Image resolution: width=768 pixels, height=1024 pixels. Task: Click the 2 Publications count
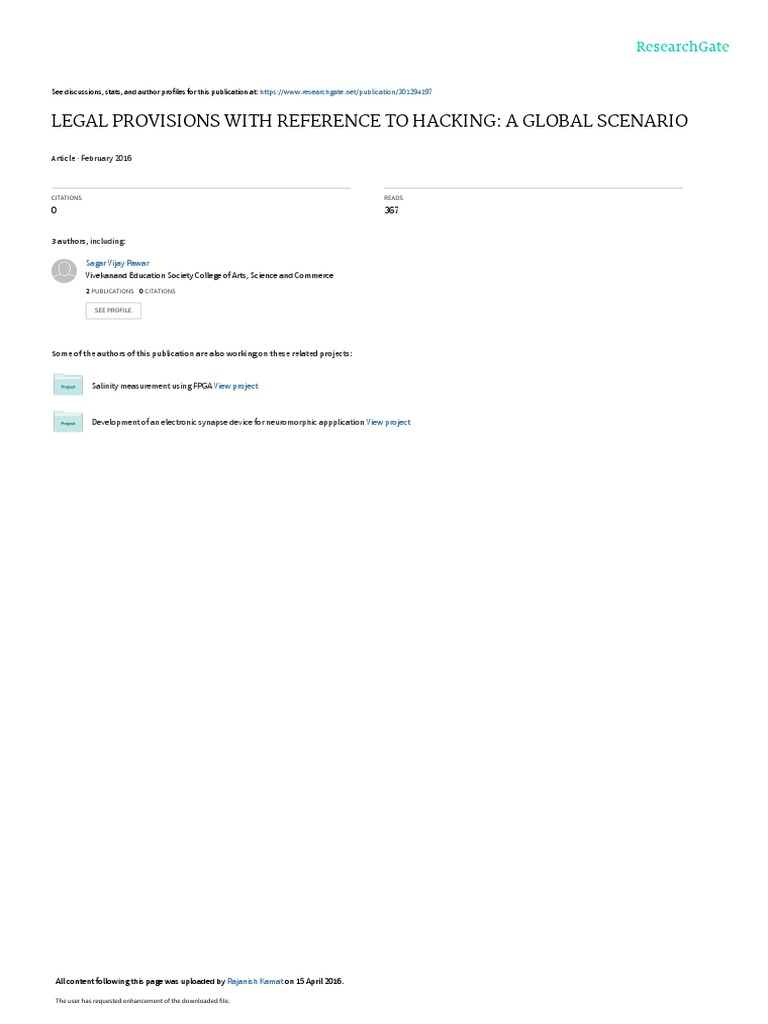tap(110, 291)
